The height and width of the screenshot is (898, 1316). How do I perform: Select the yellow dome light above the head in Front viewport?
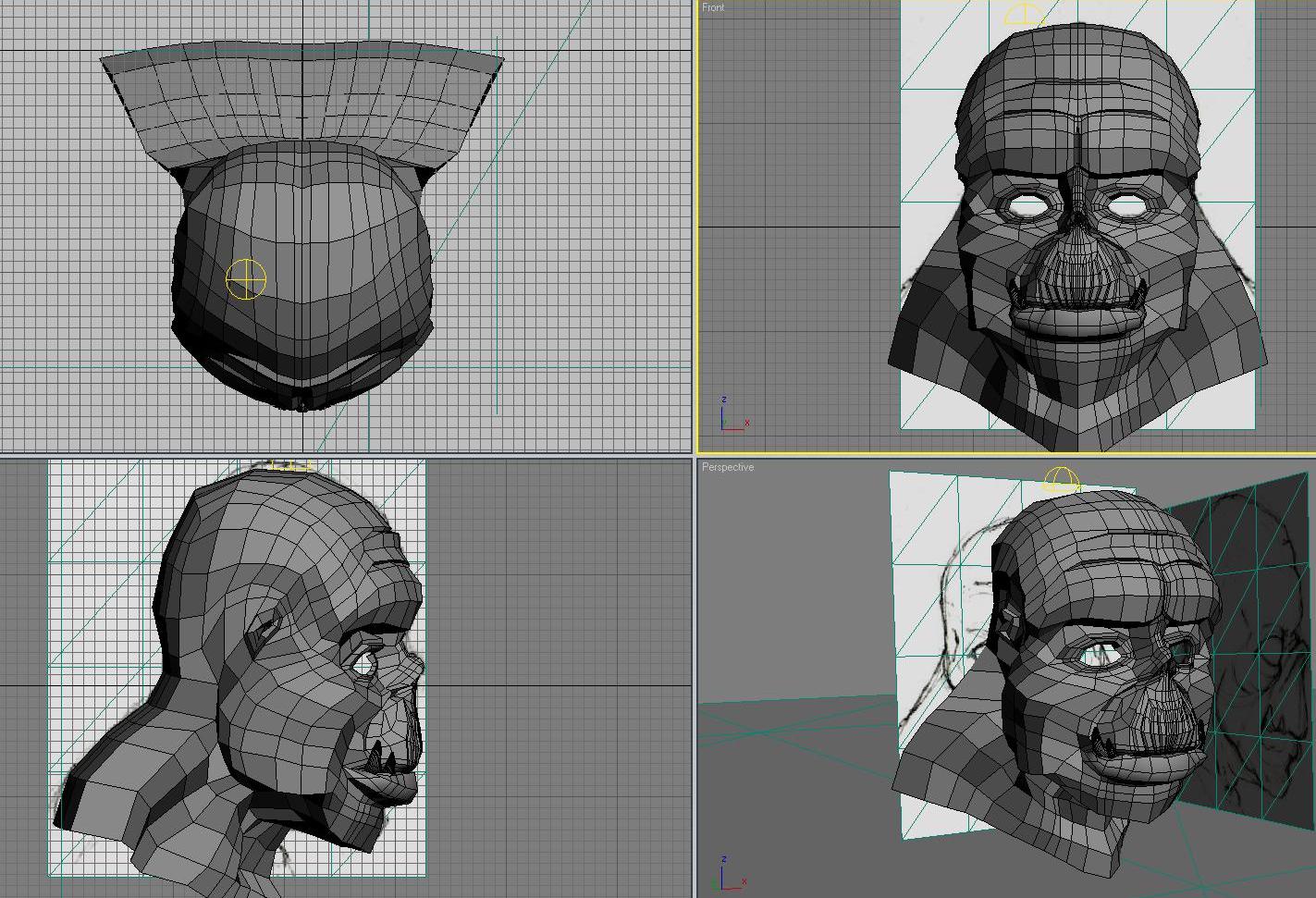click(1025, 15)
